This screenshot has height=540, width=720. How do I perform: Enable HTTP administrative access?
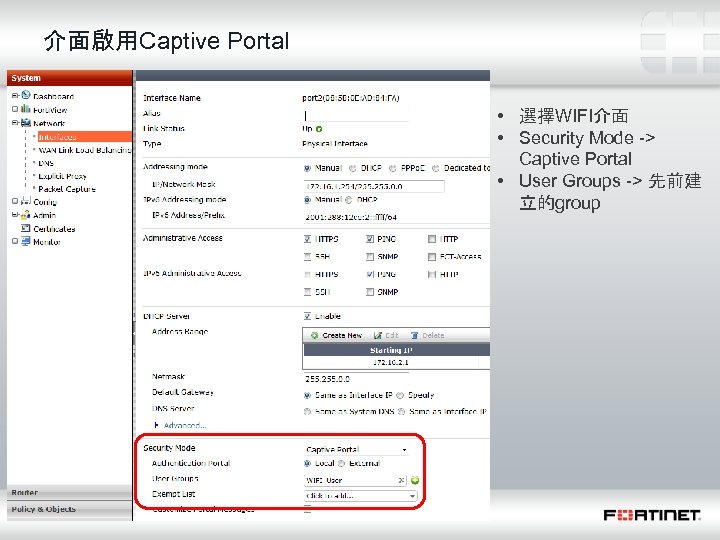tap(432, 239)
